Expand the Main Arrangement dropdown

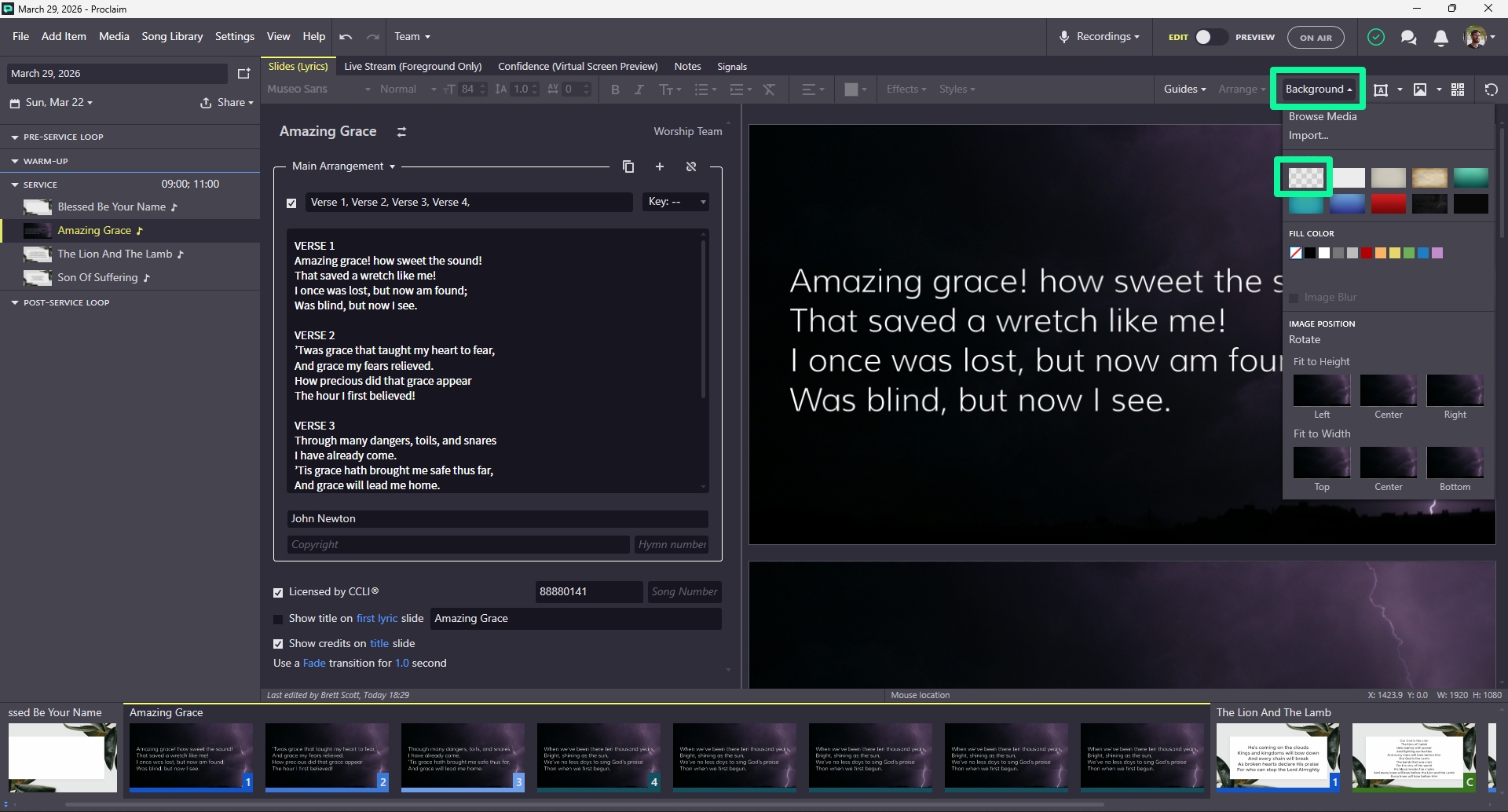pyautogui.click(x=343, y=166)
